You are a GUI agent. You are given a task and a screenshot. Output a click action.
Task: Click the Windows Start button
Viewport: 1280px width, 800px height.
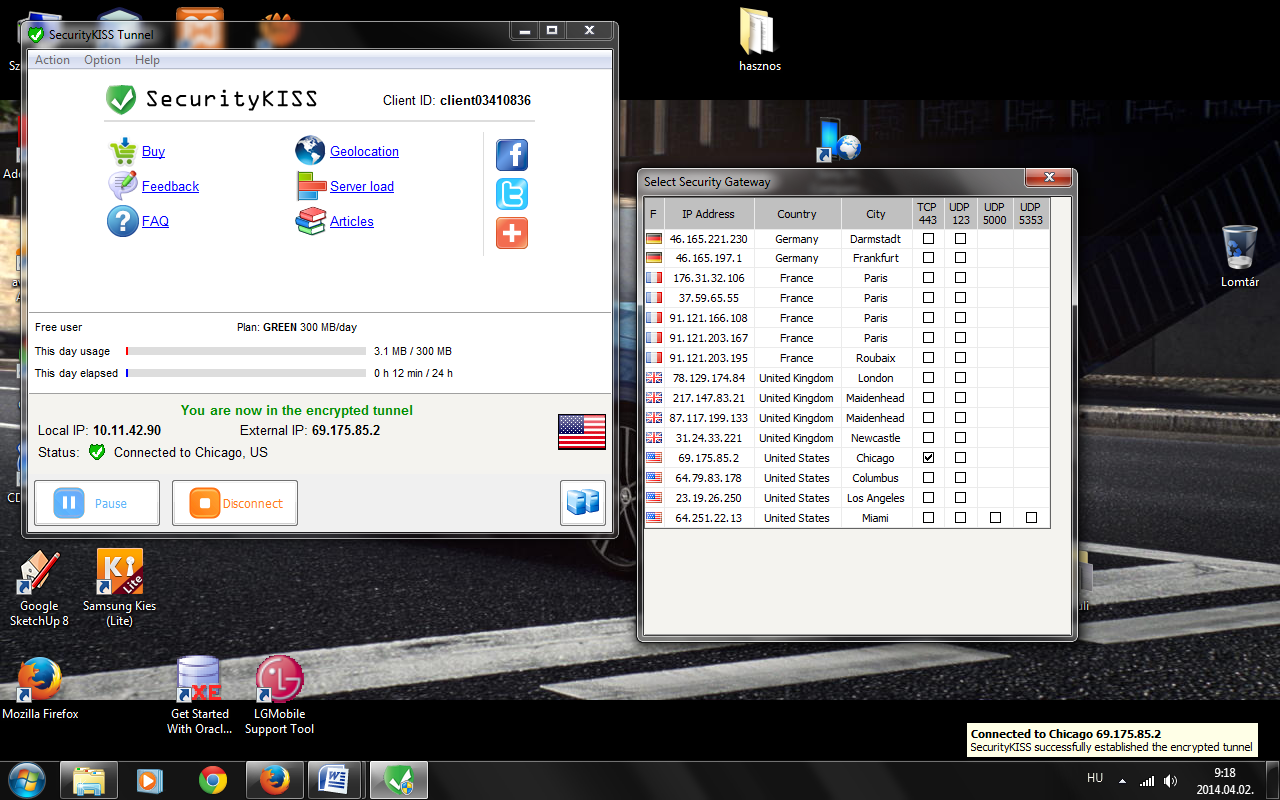pos(27,780)
